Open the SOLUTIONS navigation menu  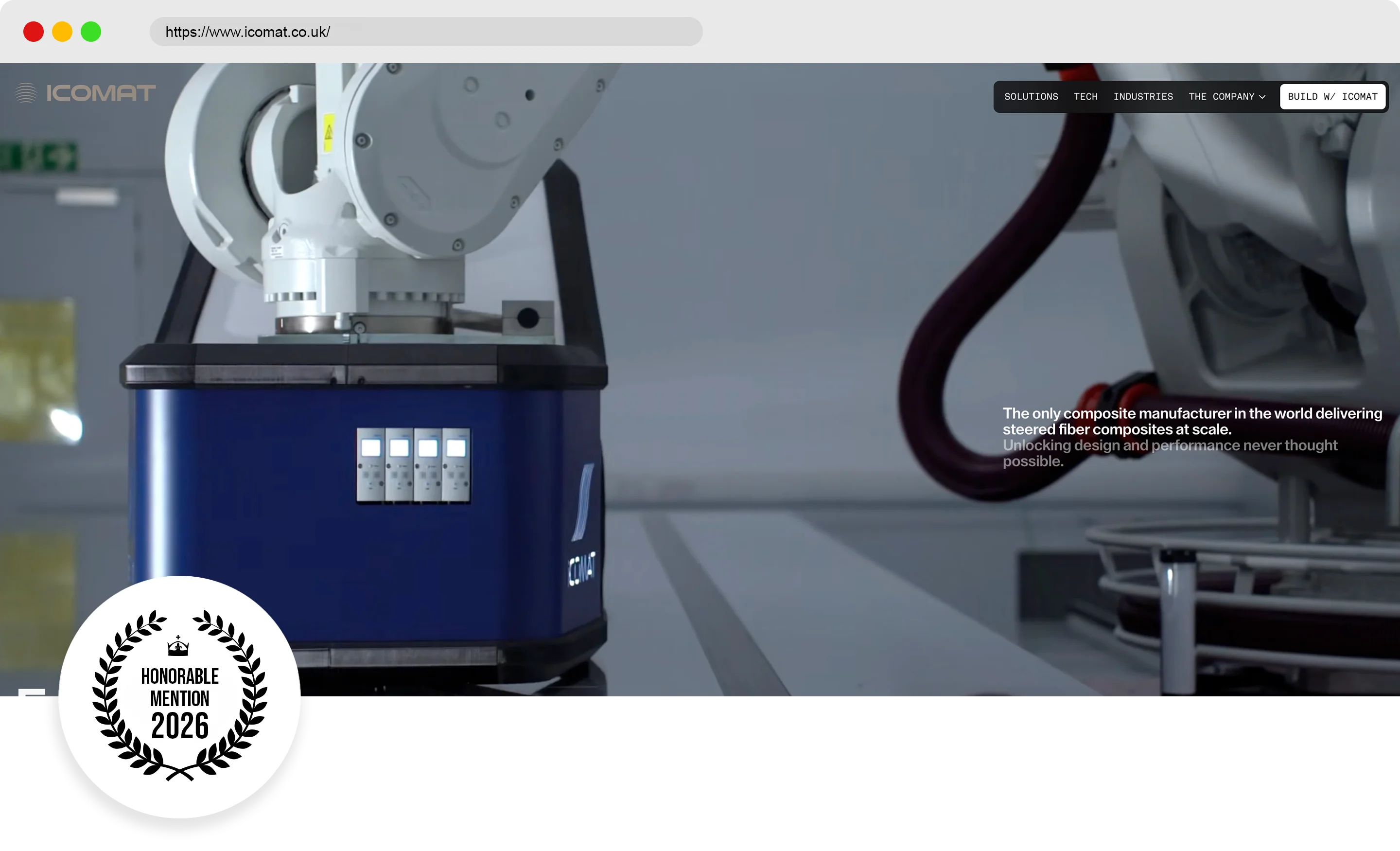1031,97
